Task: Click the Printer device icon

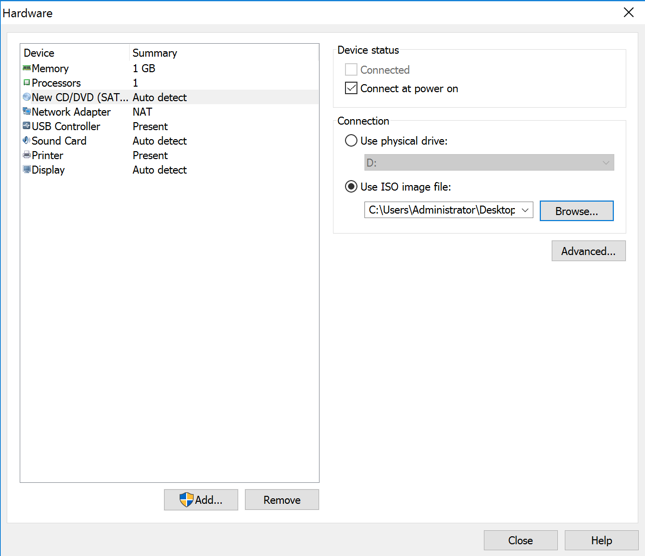Action: [27, 155]
